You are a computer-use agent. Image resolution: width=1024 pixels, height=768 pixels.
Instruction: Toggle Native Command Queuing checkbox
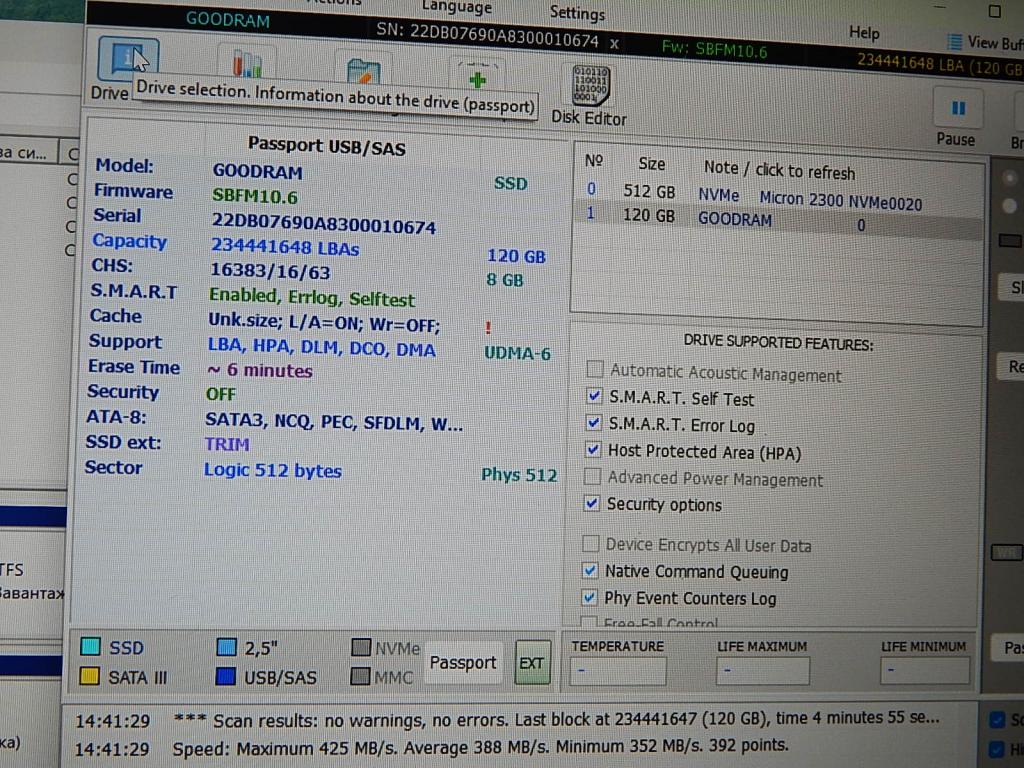coord(591,571)
